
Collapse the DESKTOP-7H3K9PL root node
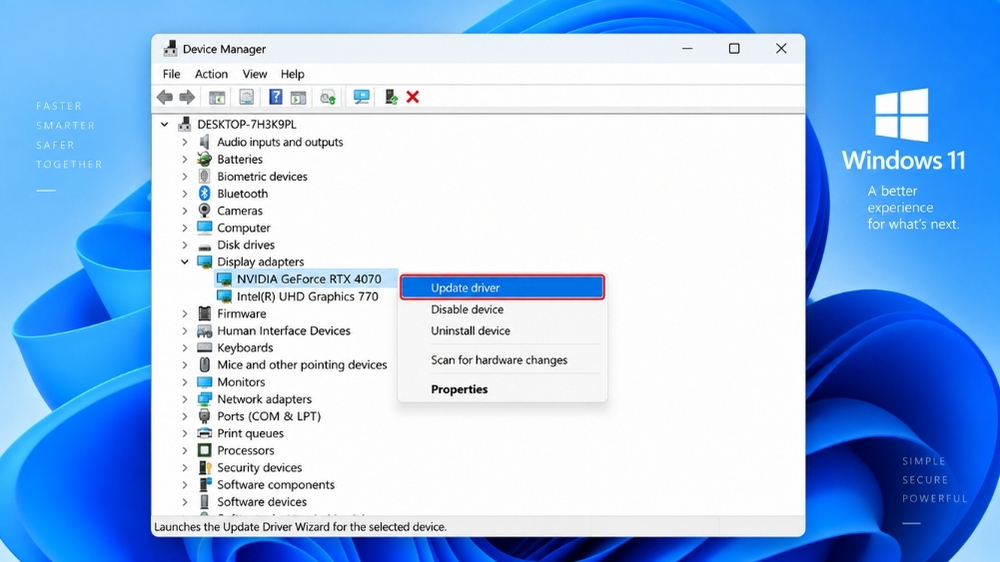coord(165,124)
